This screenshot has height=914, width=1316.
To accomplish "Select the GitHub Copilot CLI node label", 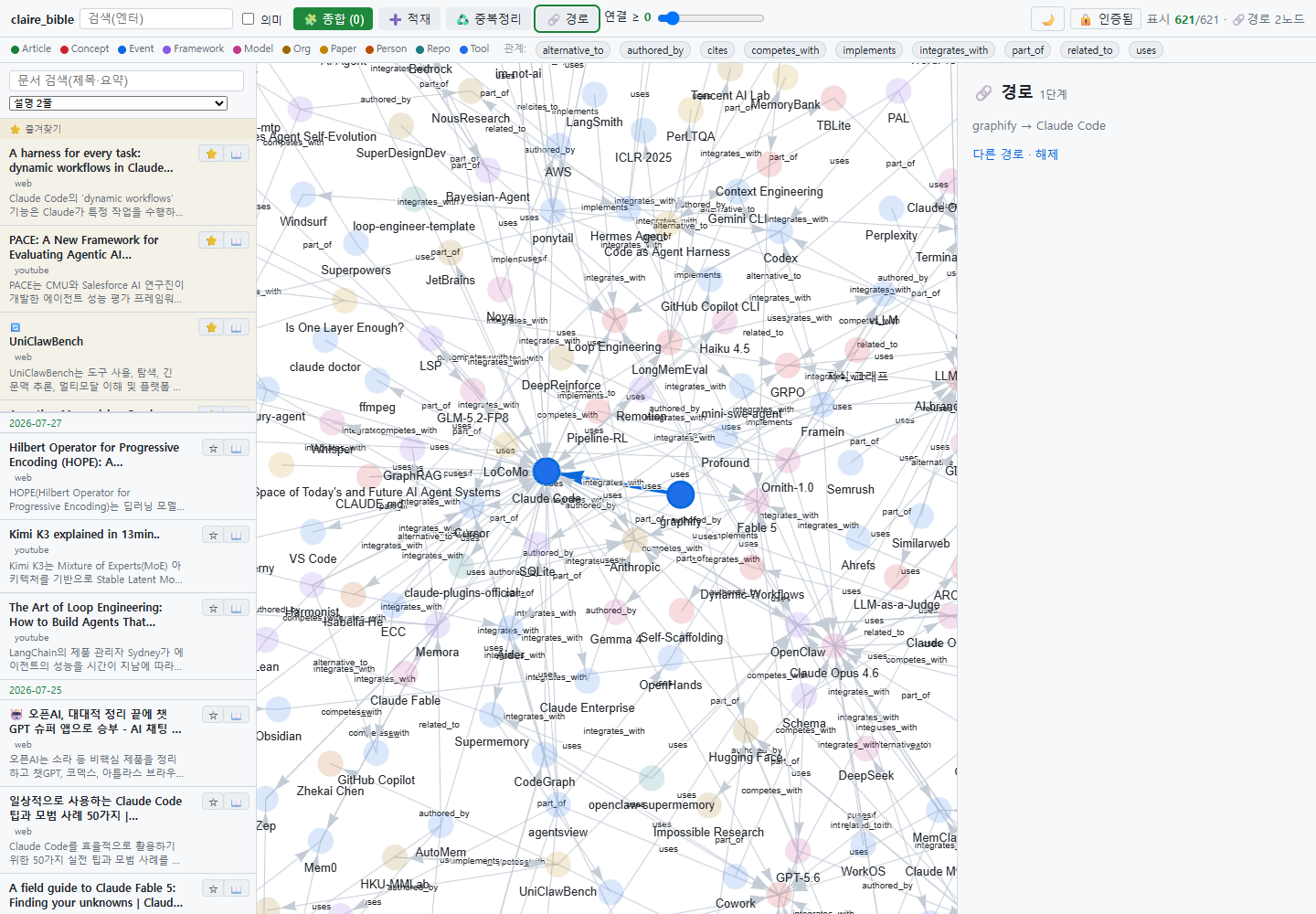I will [710, 306].
